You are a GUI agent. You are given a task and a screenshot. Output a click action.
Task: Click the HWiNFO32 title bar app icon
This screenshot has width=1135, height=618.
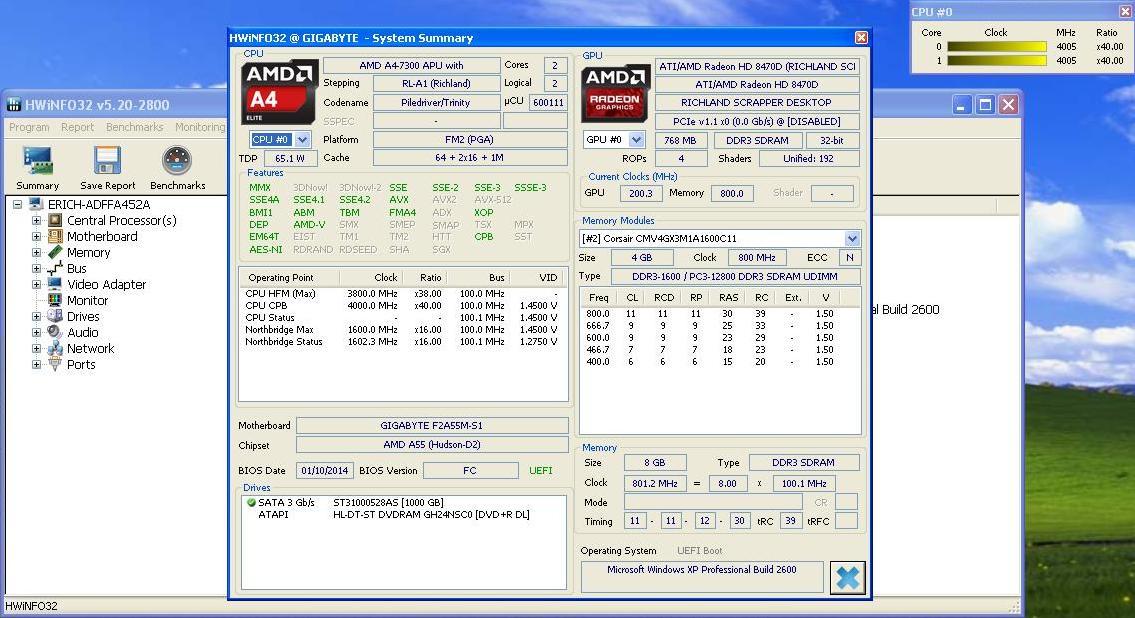coord(14,104)
